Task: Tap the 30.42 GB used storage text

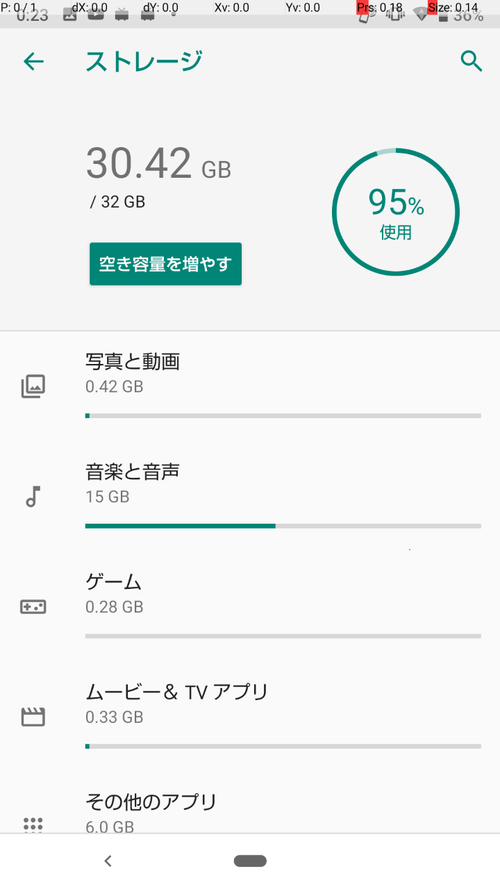Action: point(159,164)
